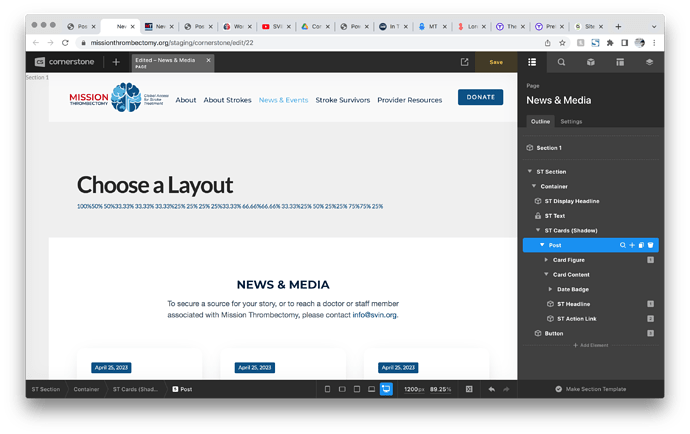Expand the Date Badge tree item
The image size is (690, 434).
click(x=549, y=289)
